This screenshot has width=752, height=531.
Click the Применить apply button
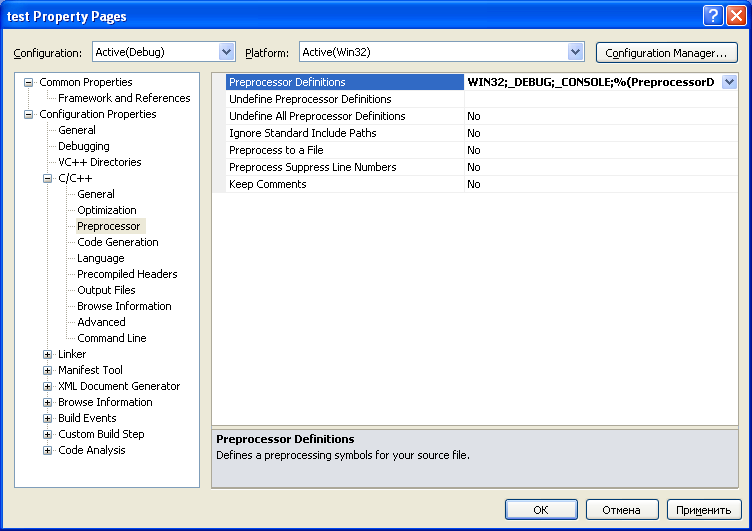[x=704, y=509]
